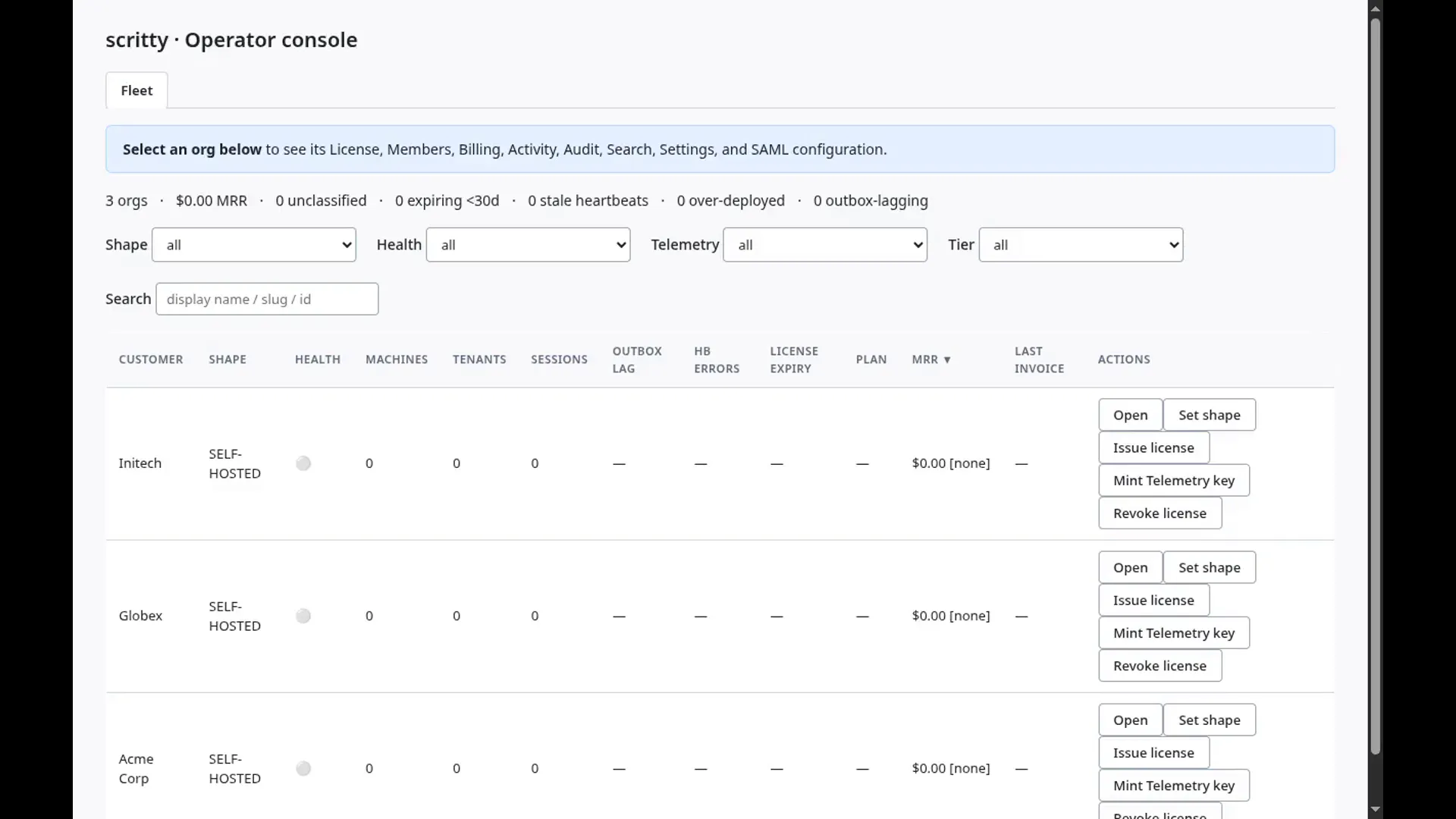Click Acme Corp's health status dot

[303, 768]
